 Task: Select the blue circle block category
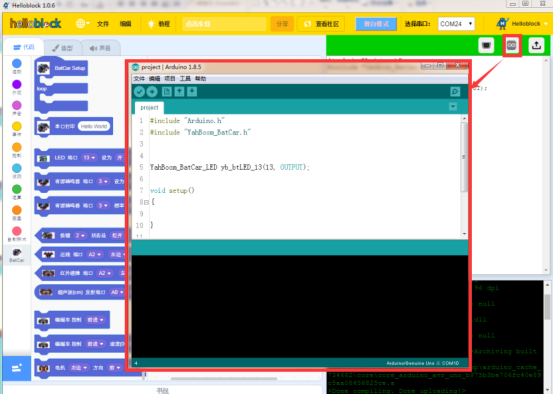click(x=17, y=63)
